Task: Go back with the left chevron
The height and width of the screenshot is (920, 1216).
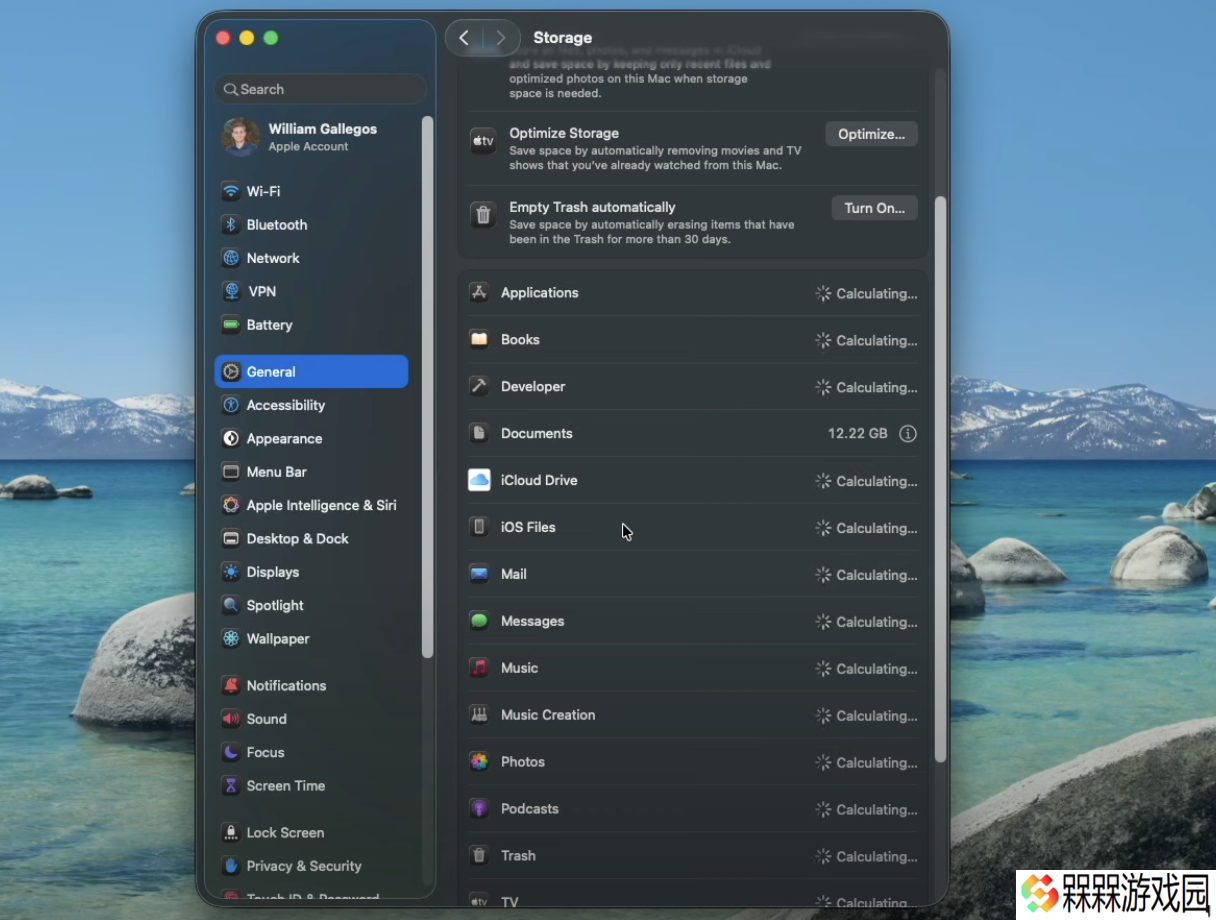Action: tap(464, 38)
